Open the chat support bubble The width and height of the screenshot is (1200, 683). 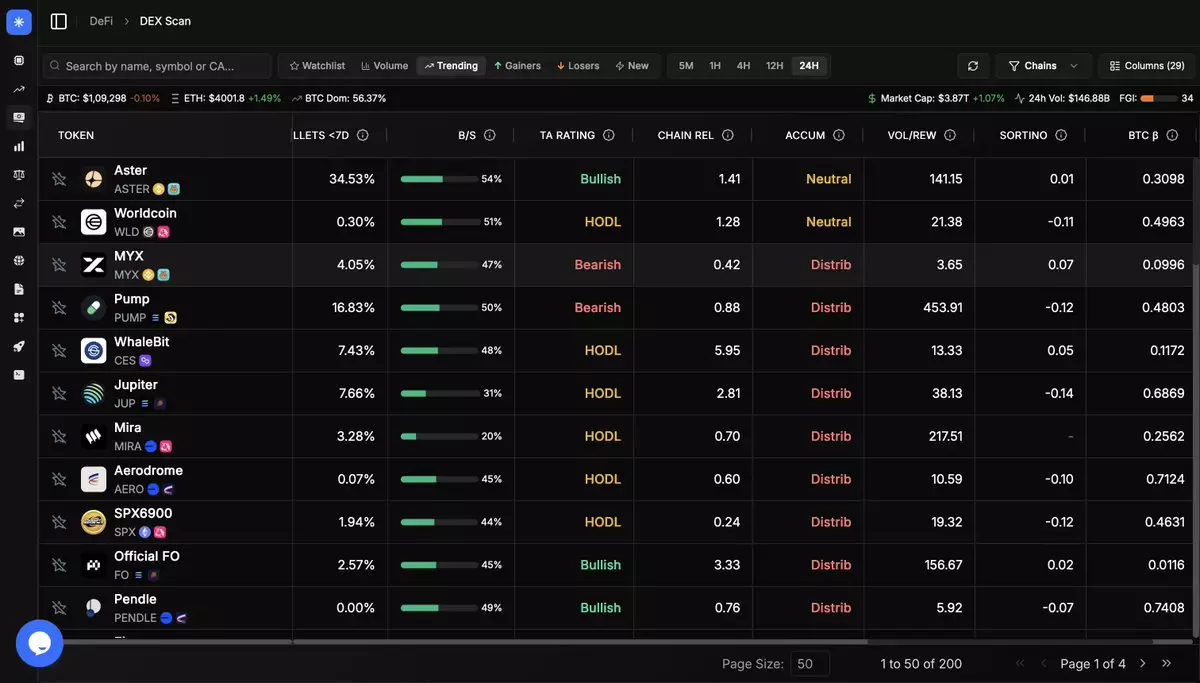click(39, 643)
